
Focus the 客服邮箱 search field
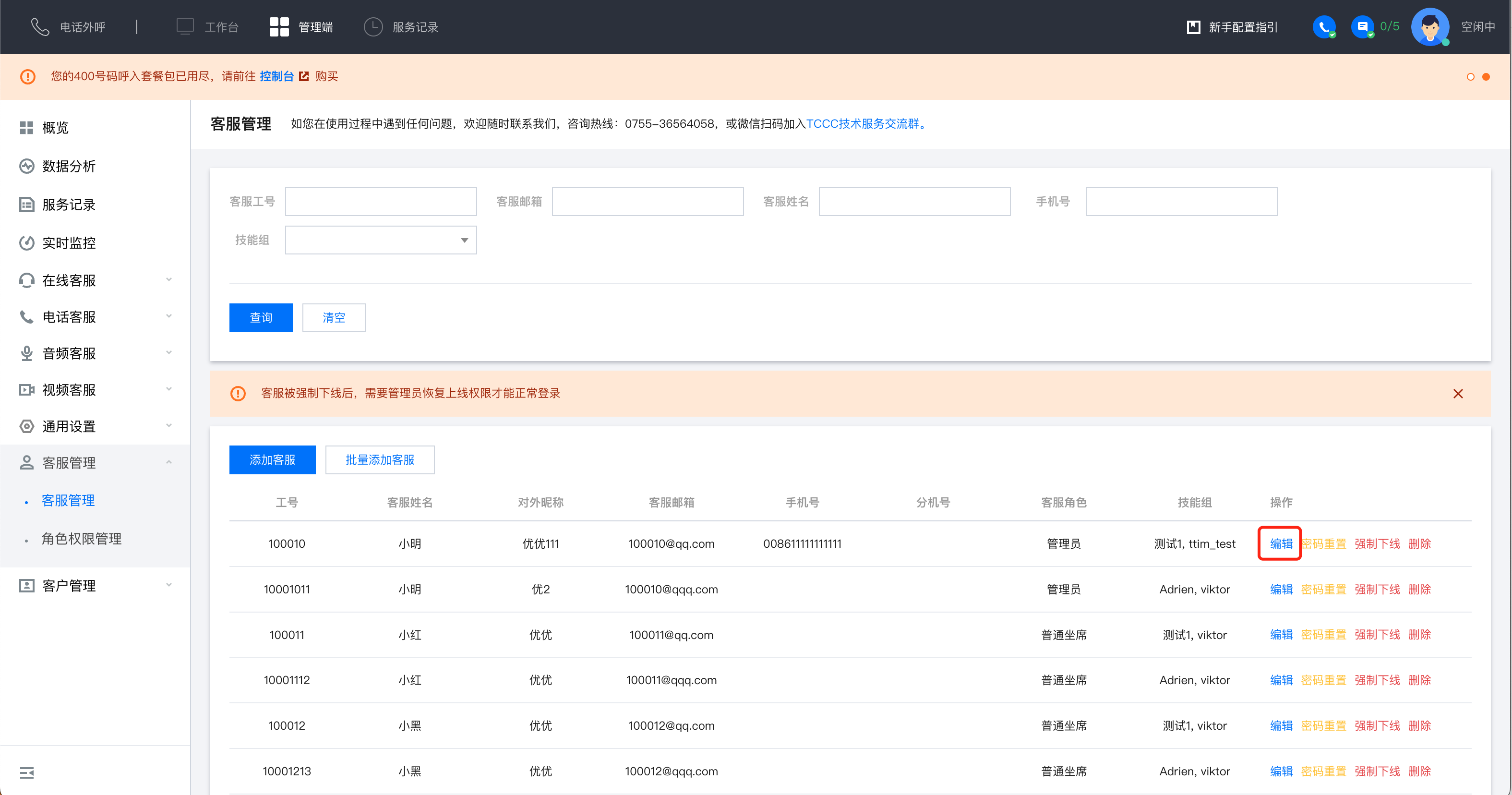tap(648, 202)
